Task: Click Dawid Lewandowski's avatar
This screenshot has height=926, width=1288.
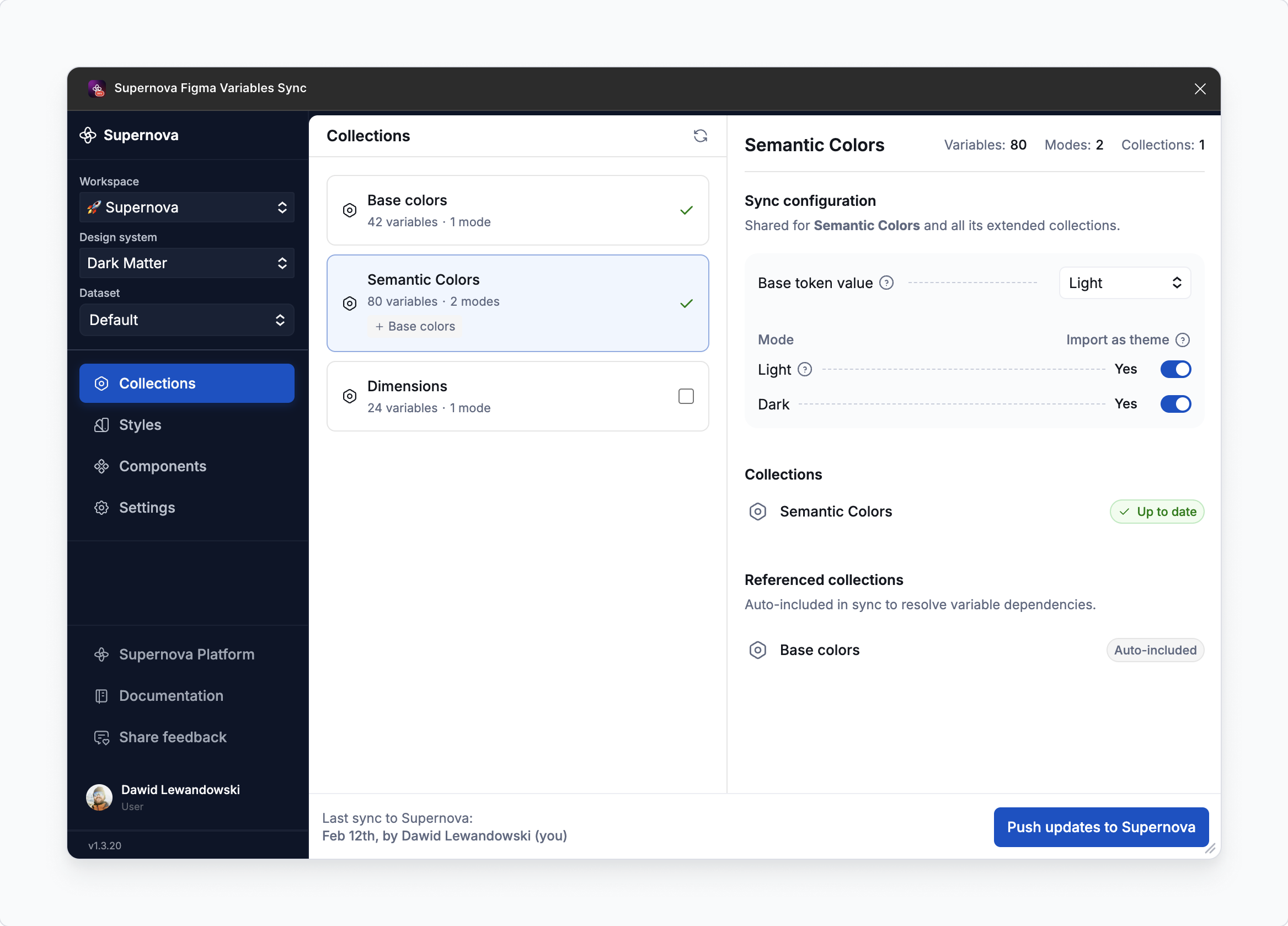Action: click(x=99, y=797)
